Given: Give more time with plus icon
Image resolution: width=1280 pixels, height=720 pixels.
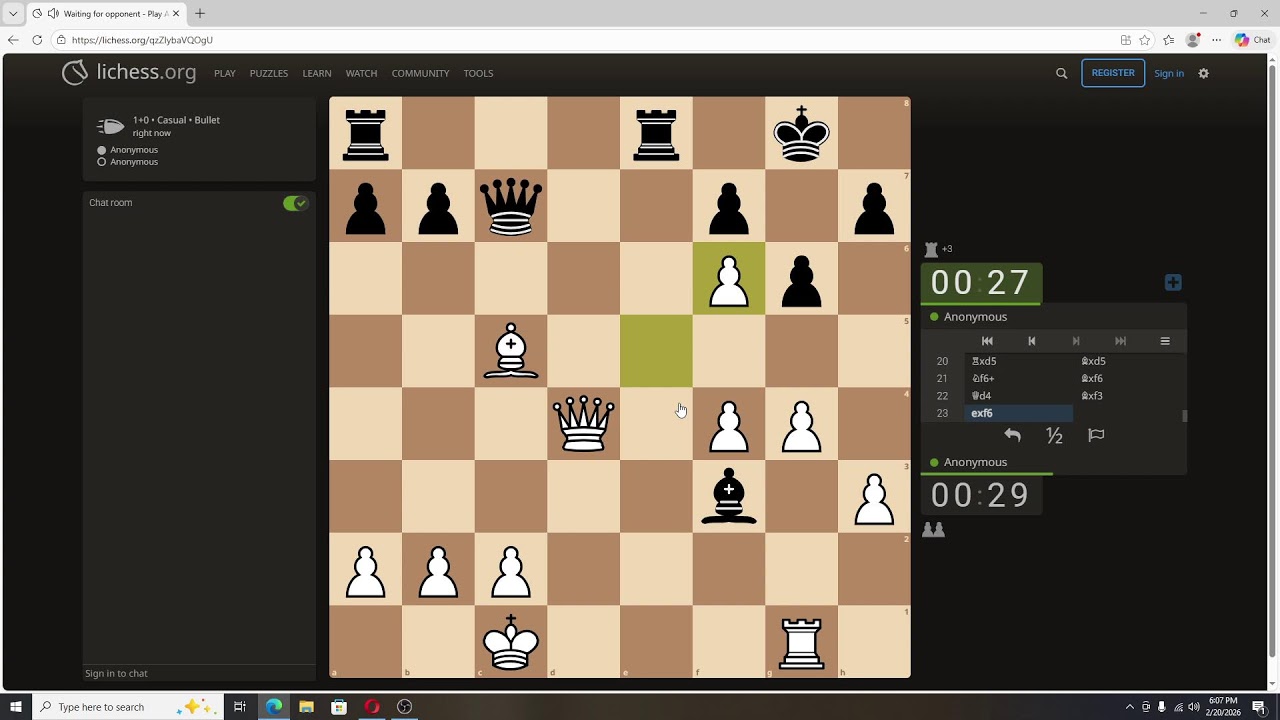Looking at the screenshot, I should coord(1173,283).
